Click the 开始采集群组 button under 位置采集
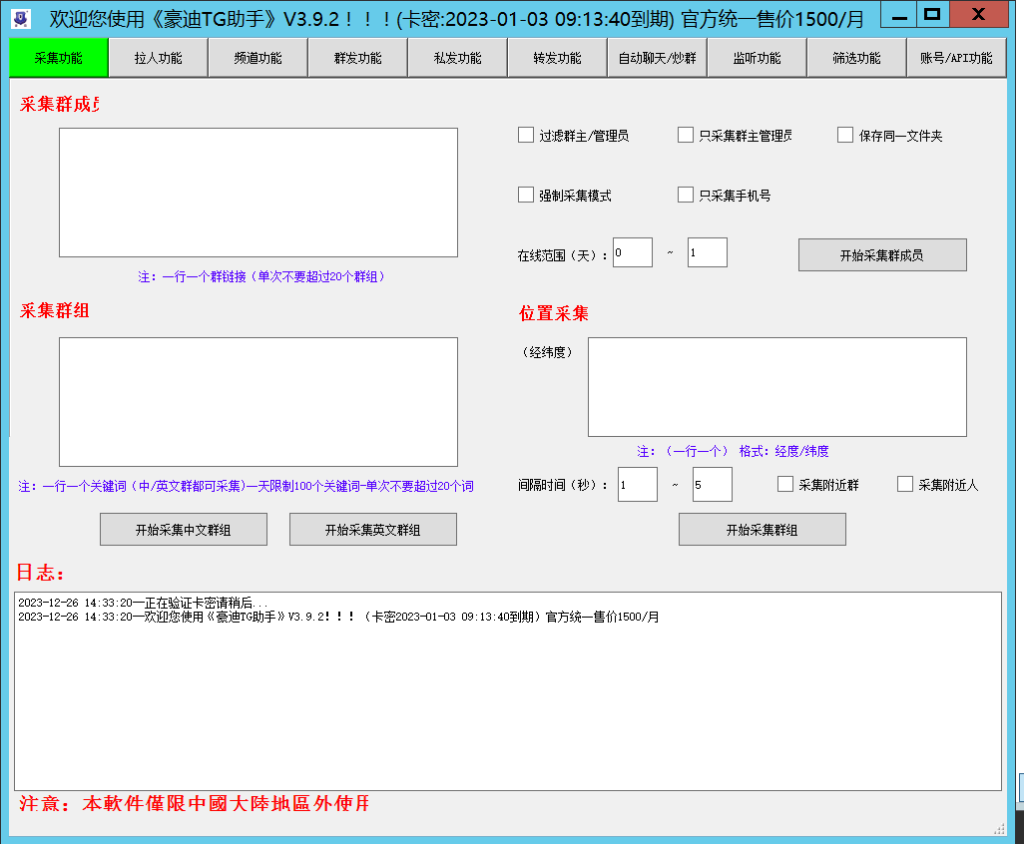Image resolution: width=1024 pixels, height=844 pixels. pos(762,529)
